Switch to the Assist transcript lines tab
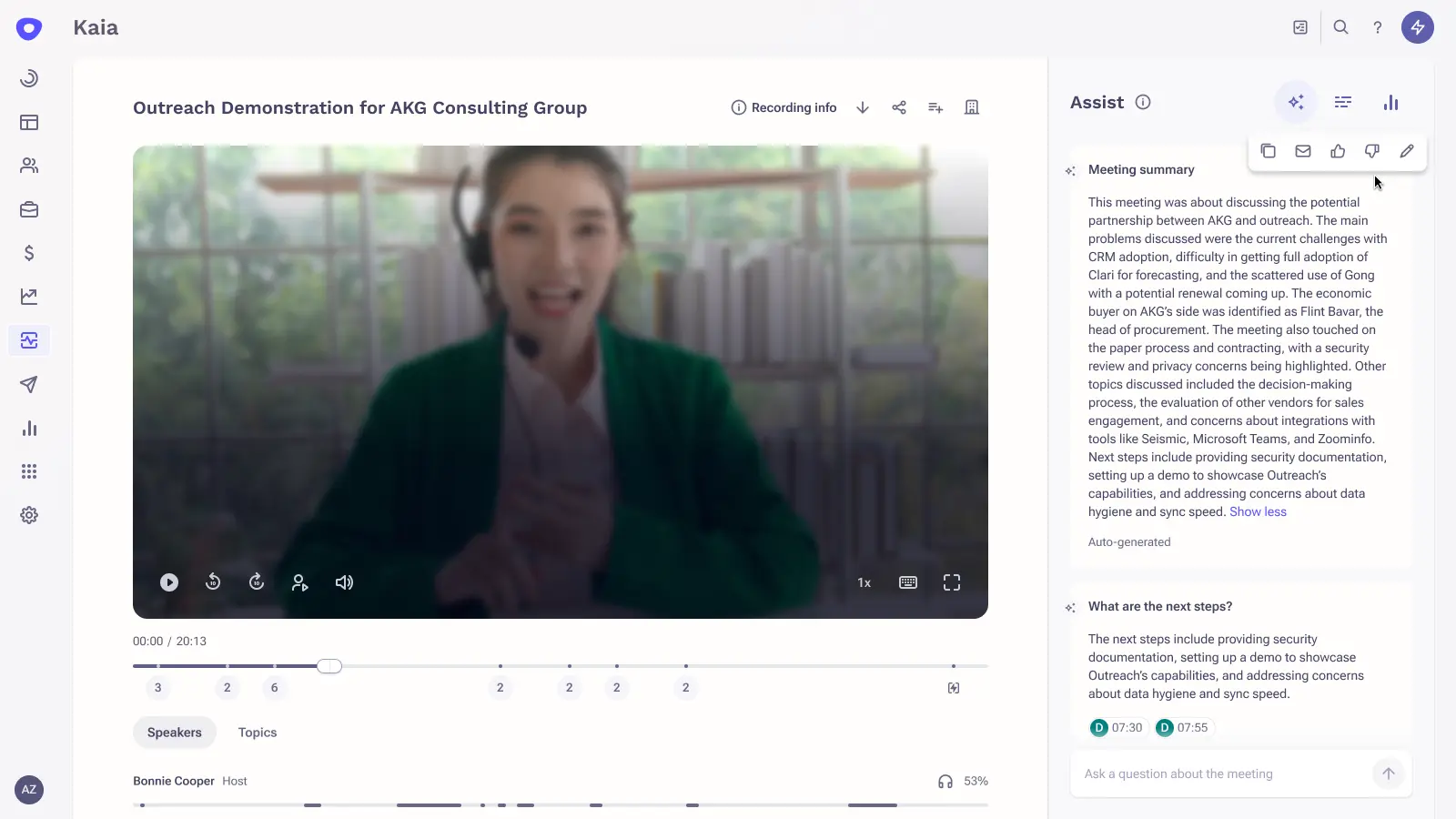The width and height of the screenshot is (1456, 819). point(1343,102)
